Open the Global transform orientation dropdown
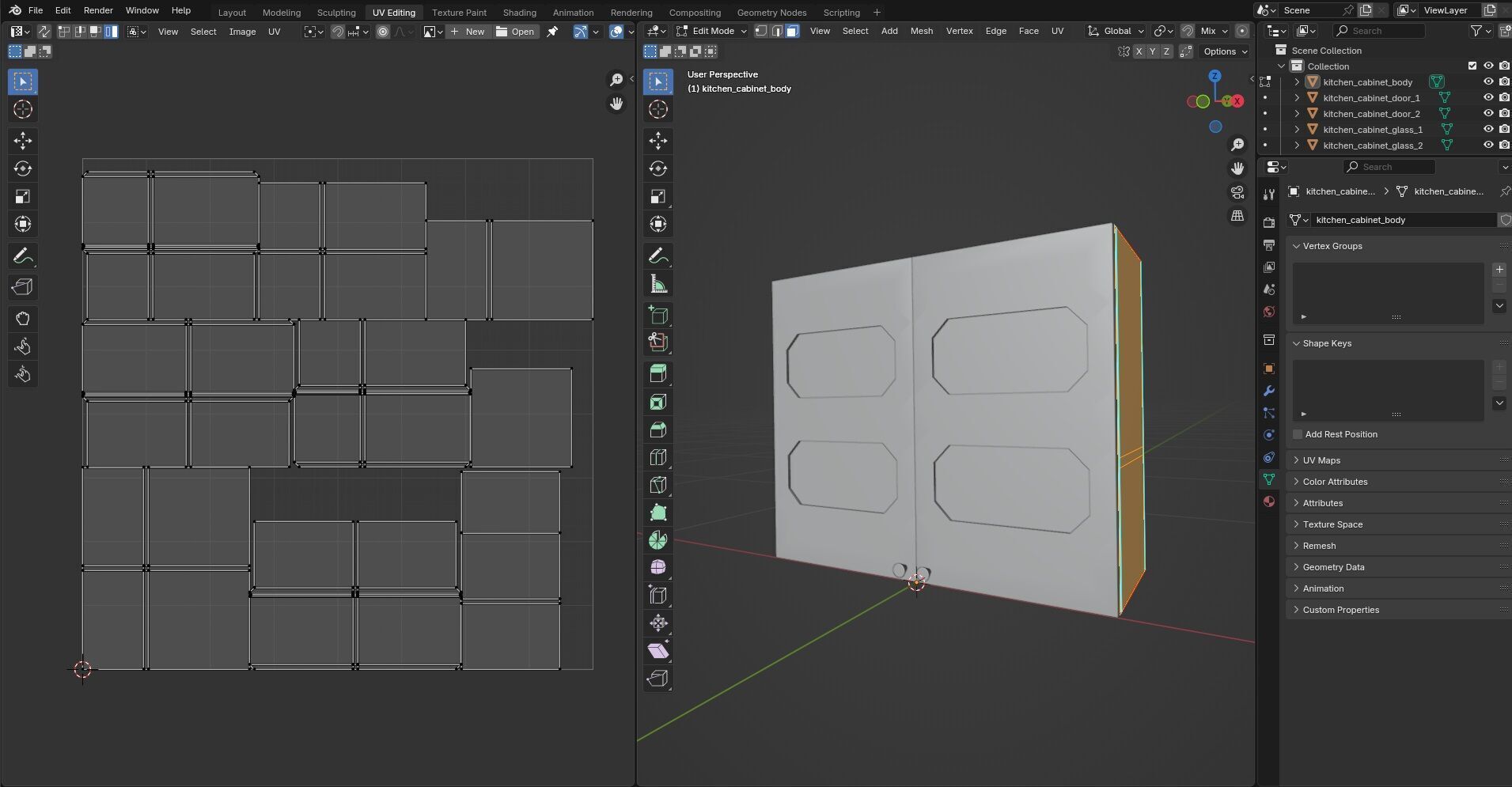 pyautogui.click(x=1116, y=31)
